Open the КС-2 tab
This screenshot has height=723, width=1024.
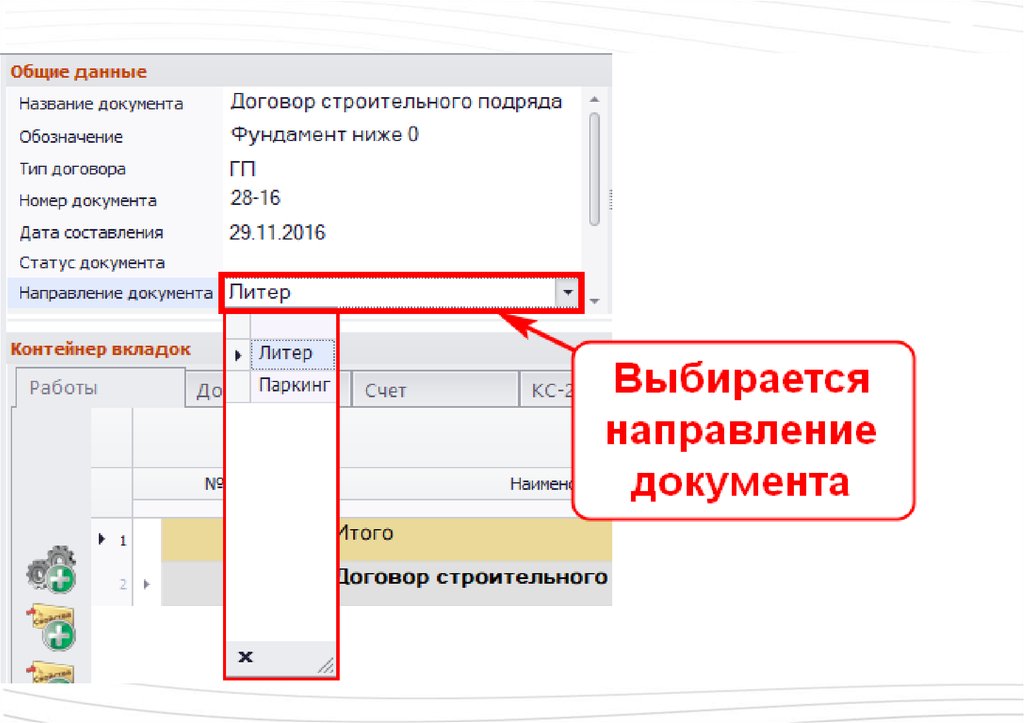tap(547, 391)
